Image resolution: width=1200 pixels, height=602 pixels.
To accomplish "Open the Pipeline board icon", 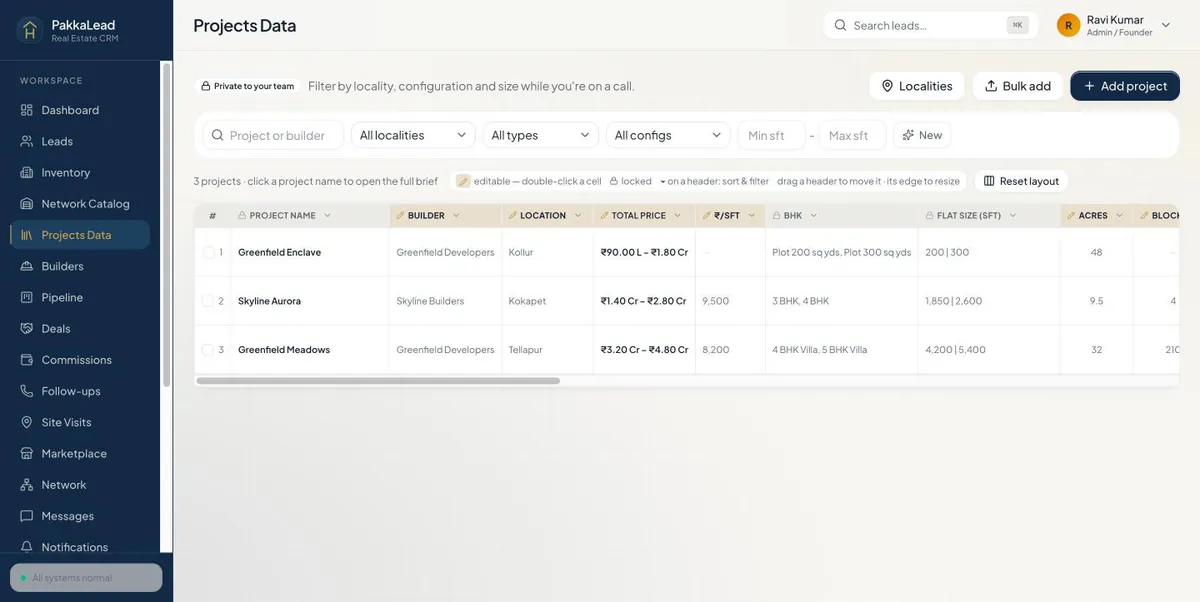I will click(27, 297).
